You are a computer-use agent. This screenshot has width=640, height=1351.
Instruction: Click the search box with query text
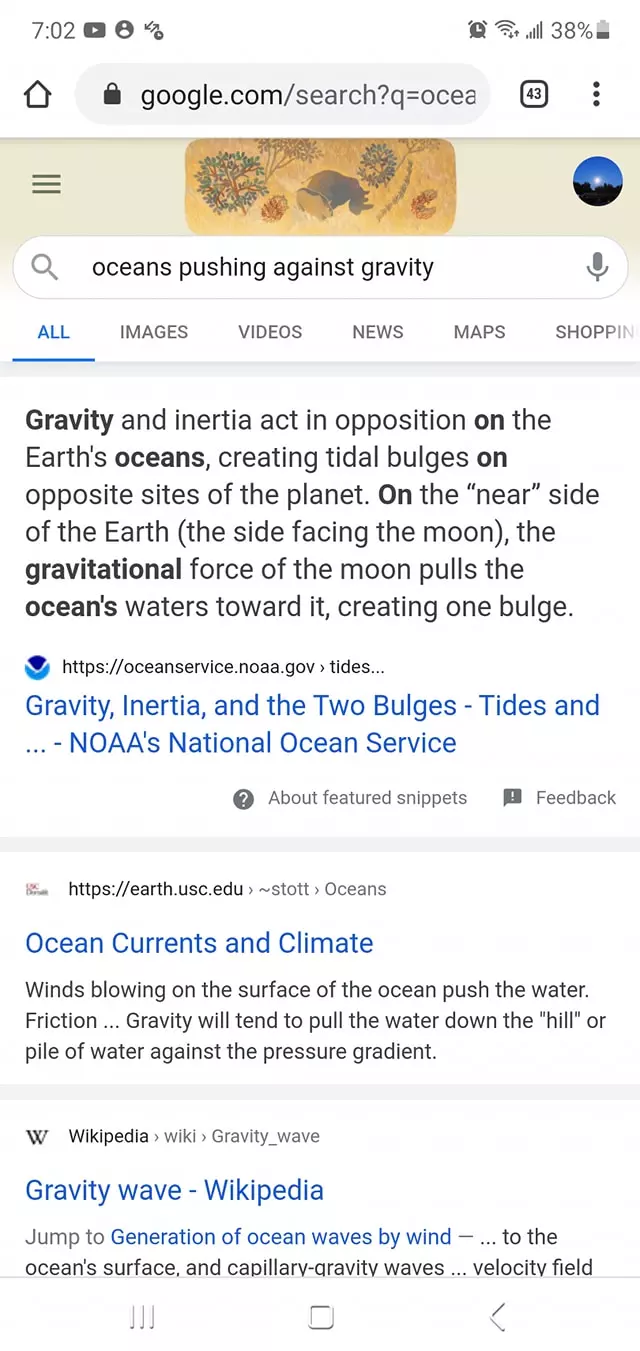tap(300, 267)
